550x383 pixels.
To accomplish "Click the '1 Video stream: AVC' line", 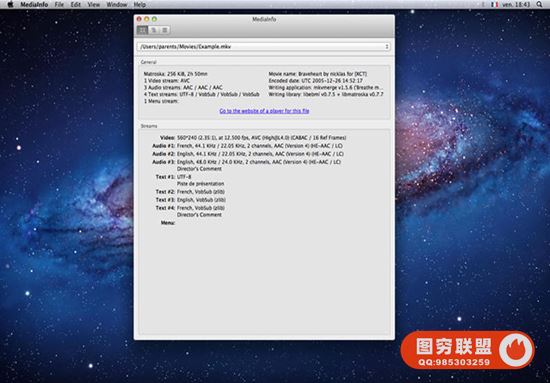I will click(x=167, y=81).
